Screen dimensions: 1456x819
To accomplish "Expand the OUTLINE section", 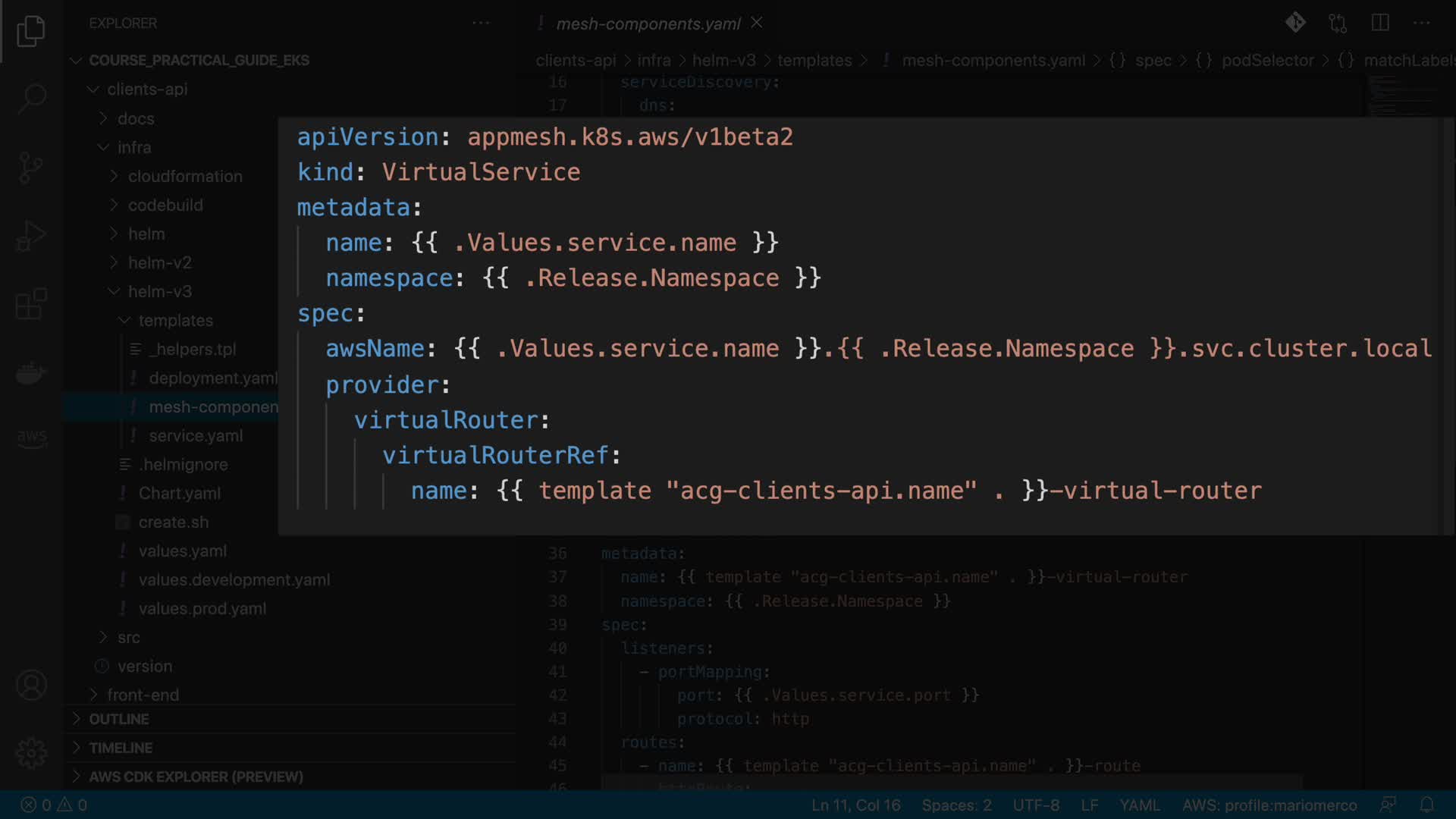I will click(x=119, y=719).
